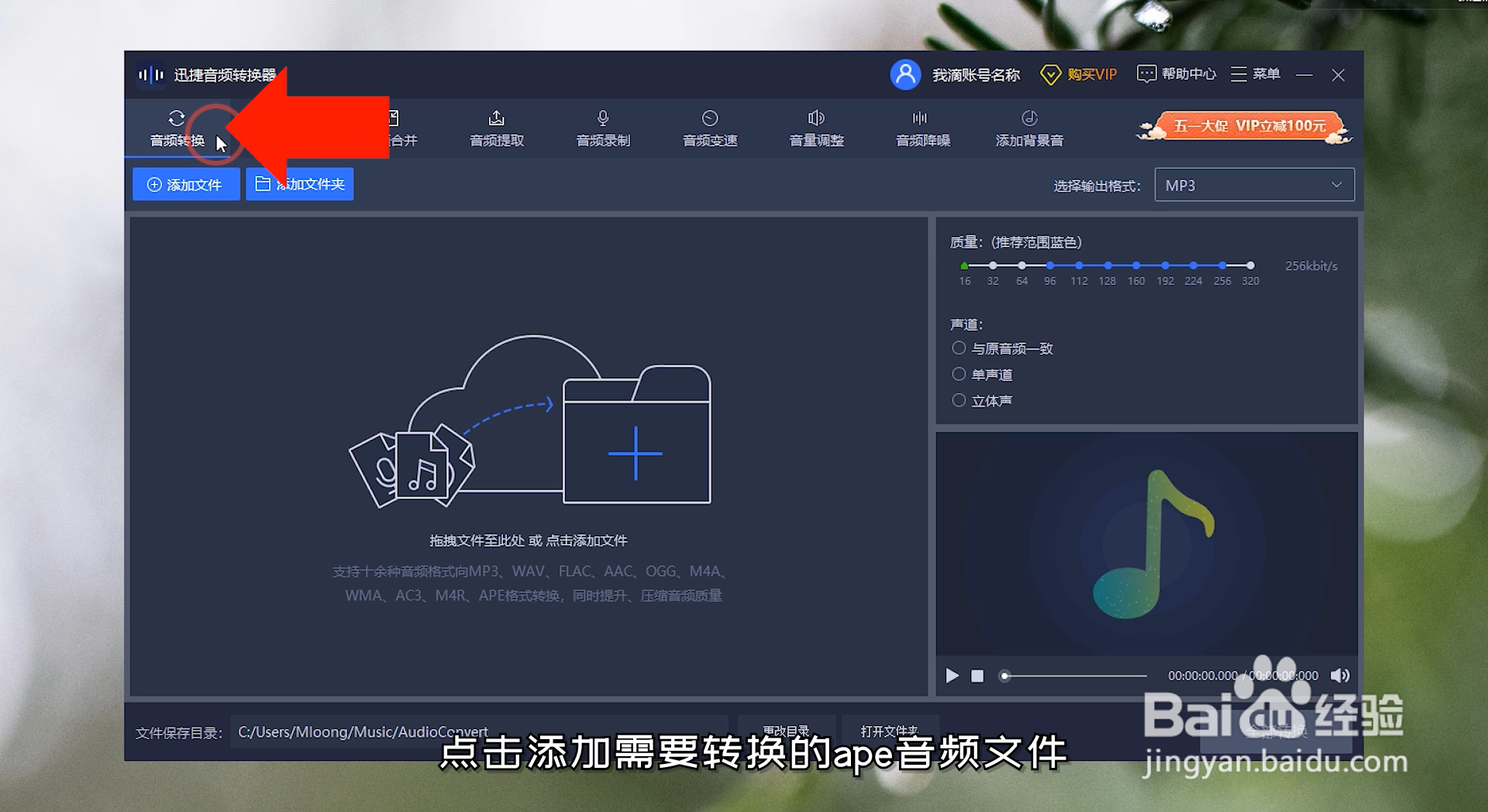
Task: Expand the MP3 output format dropdown
Action: [x=1254, y=185]
